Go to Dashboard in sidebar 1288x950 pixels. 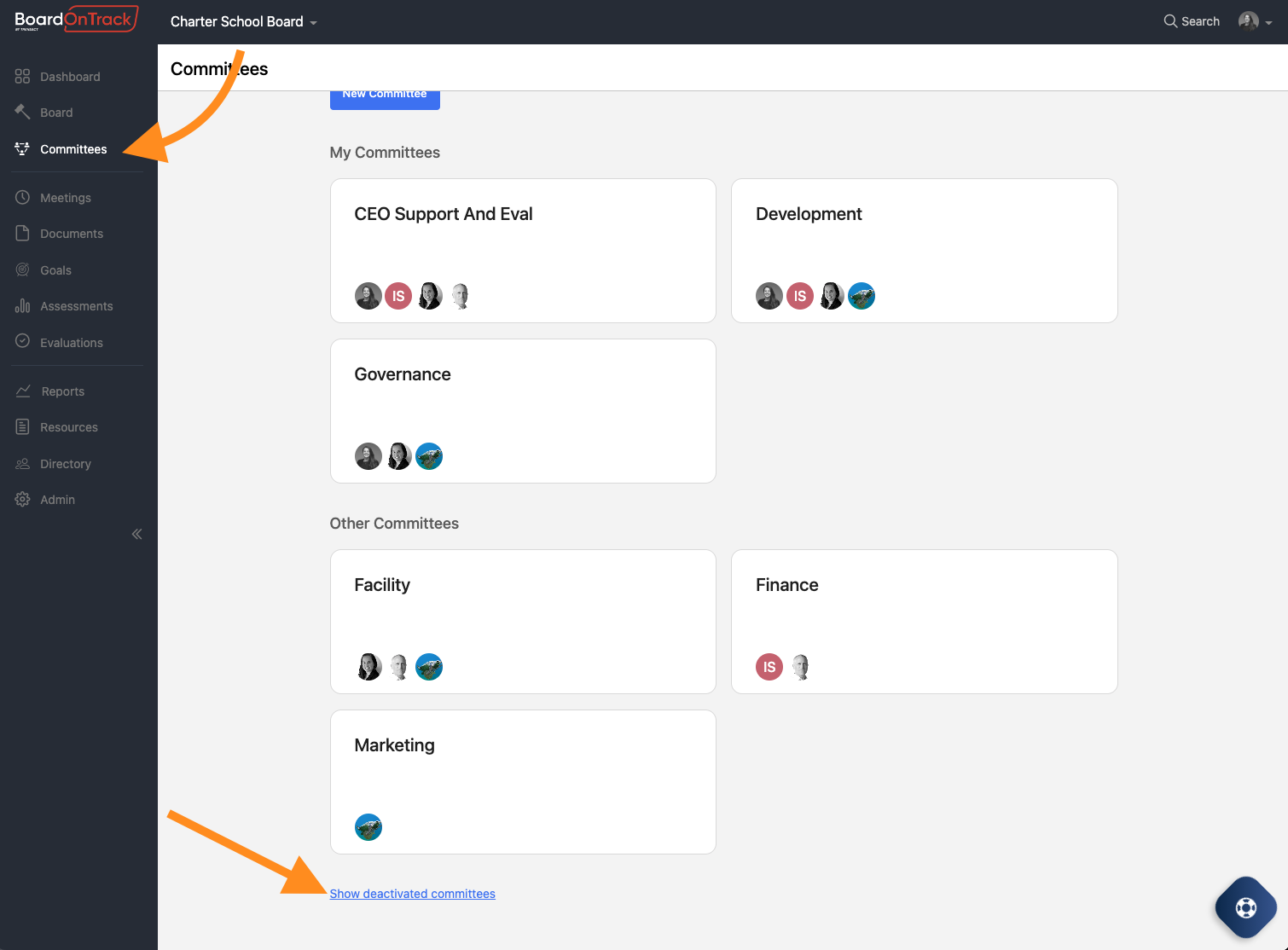click(x=70, y=77)
